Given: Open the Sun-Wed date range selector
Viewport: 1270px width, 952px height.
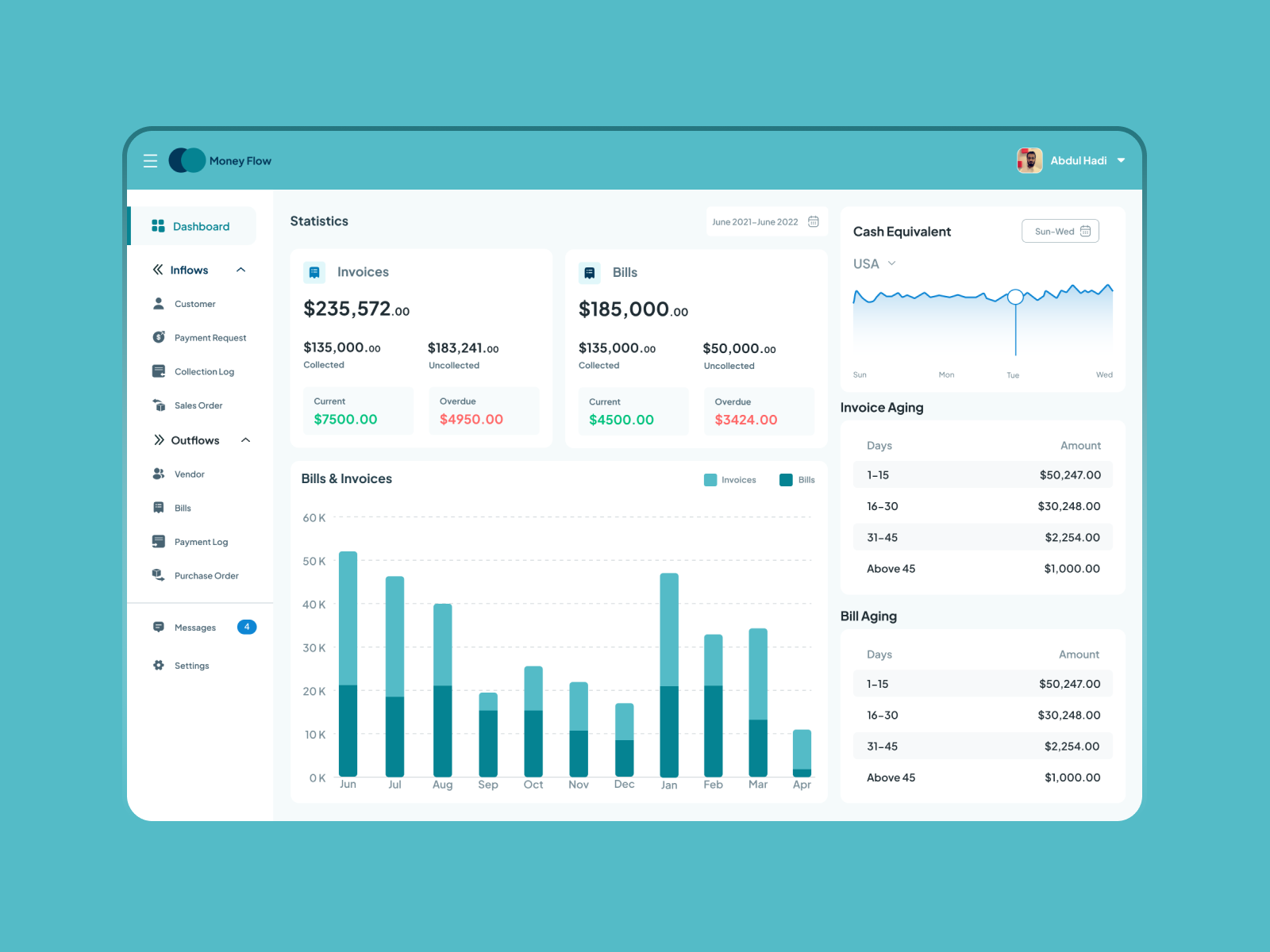Looking at the screenshot, I should [1060, 231].
